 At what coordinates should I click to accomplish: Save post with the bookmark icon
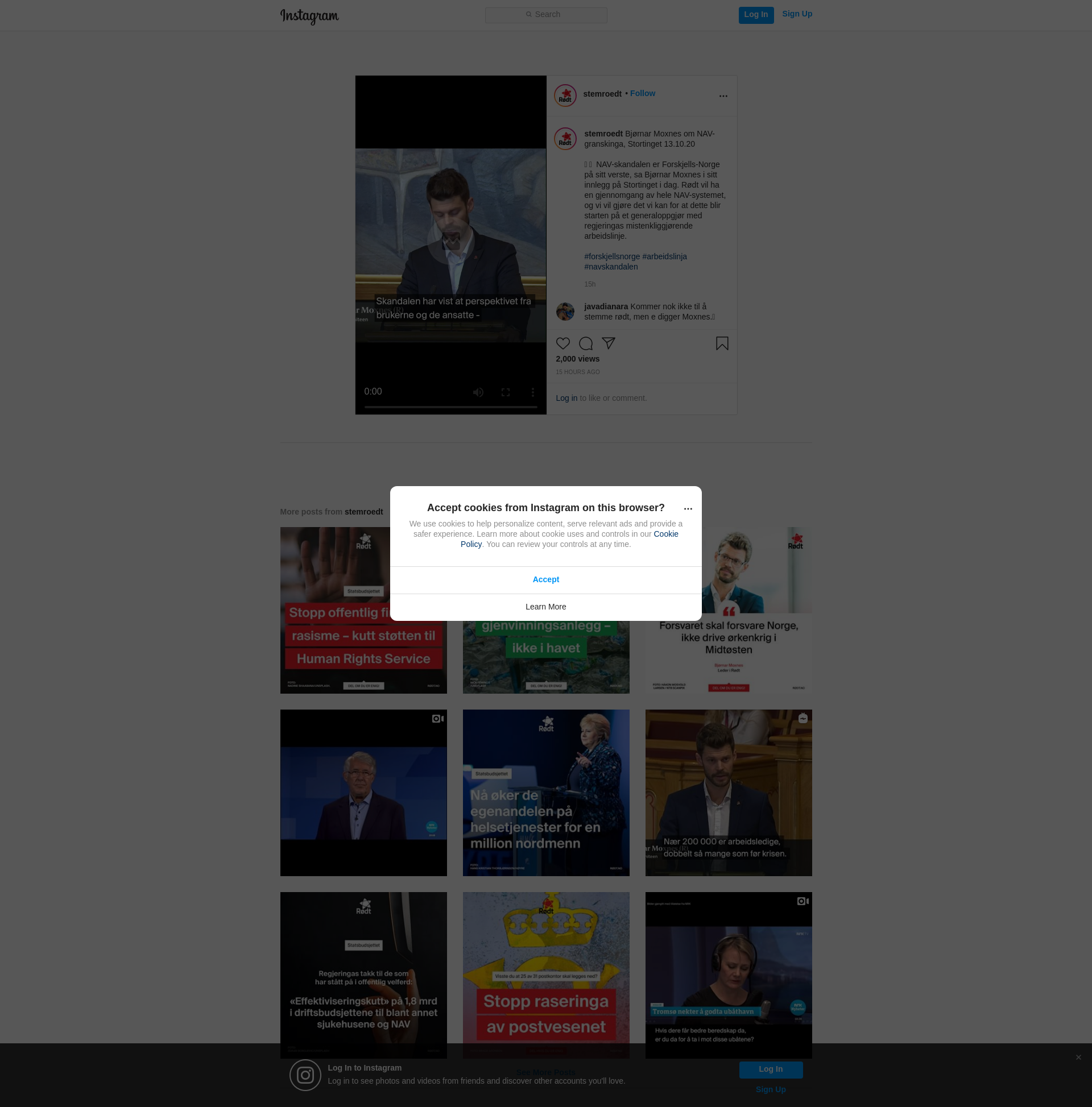(x=722, y=343)
